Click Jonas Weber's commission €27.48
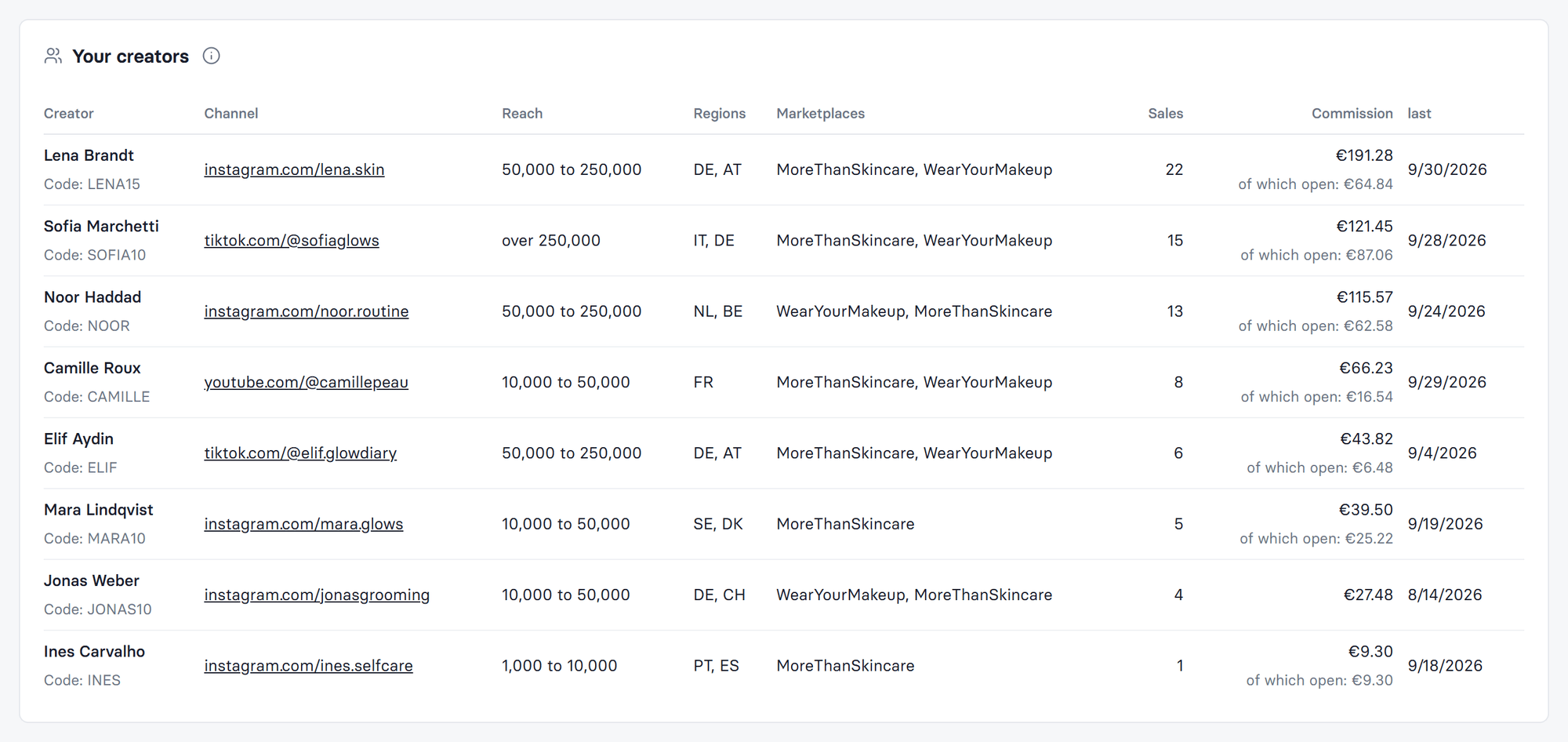 click(x=1368, y=595)
